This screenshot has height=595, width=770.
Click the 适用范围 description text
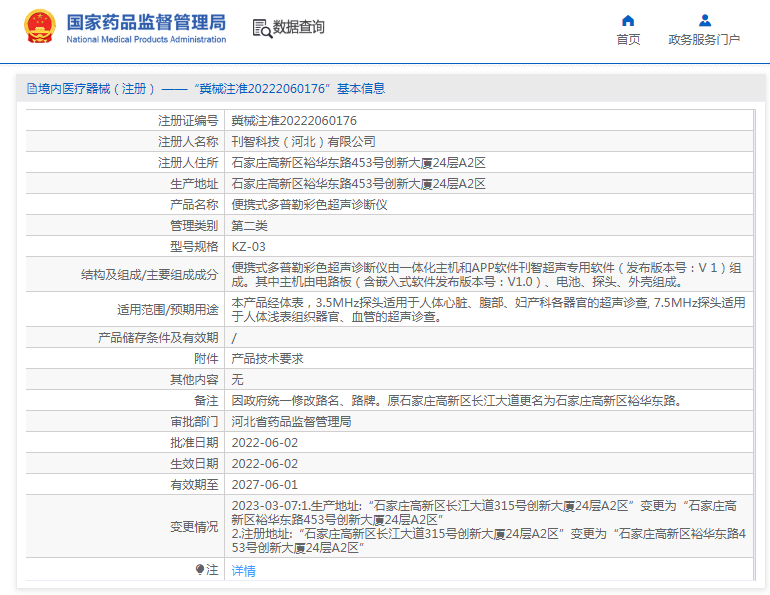point(489,310)
